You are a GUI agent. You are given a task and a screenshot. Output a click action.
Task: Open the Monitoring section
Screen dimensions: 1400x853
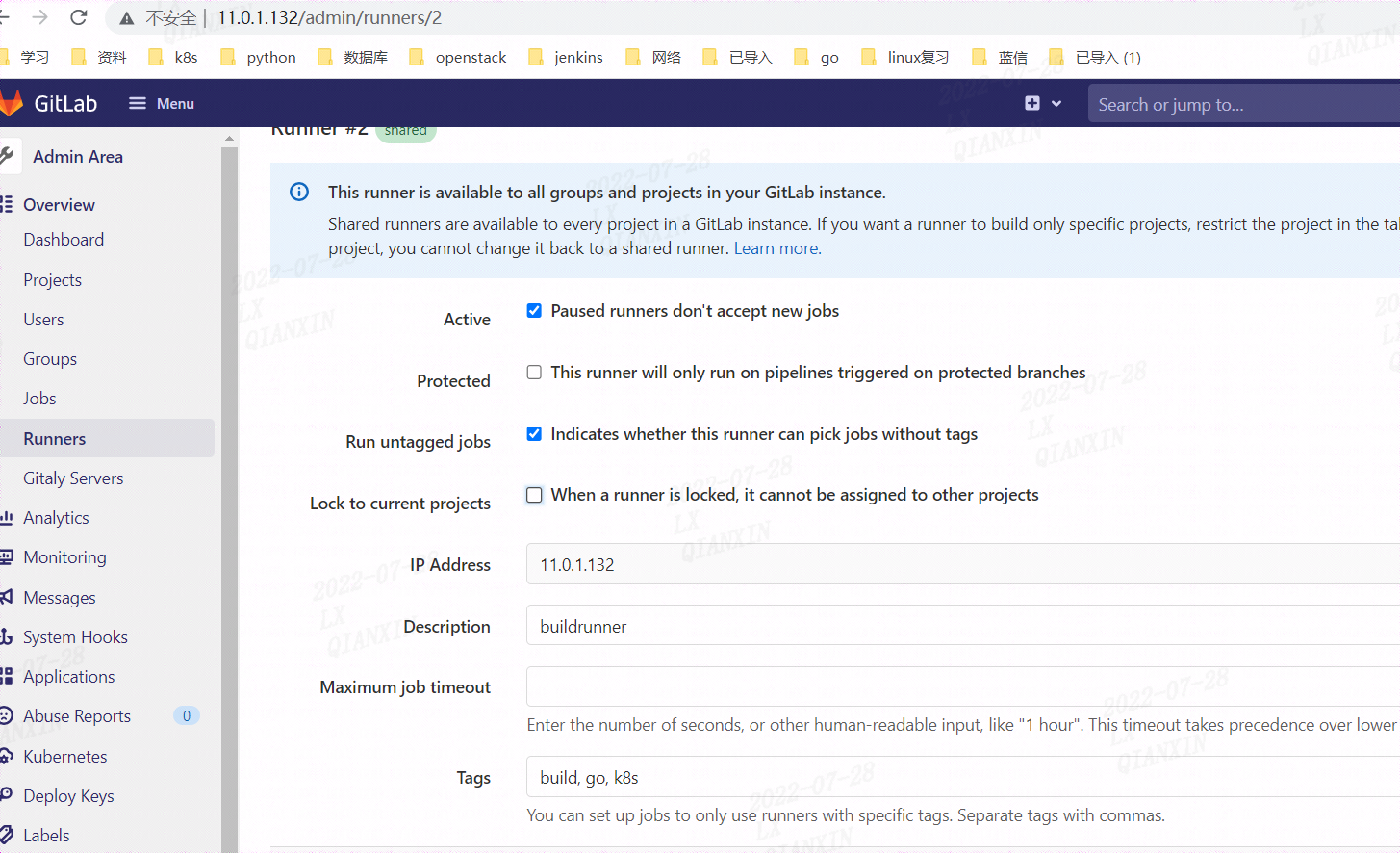pyautogui.click(x=64, y=557)
